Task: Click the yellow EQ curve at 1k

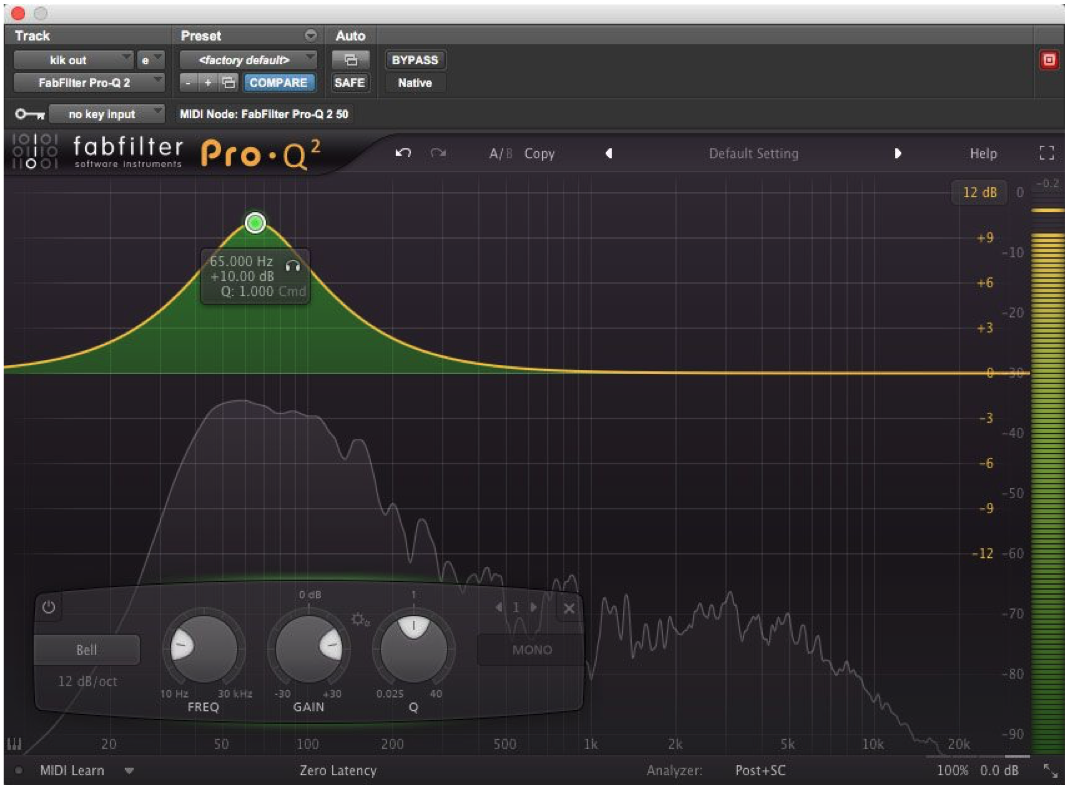Action: (x=590, y=372)
